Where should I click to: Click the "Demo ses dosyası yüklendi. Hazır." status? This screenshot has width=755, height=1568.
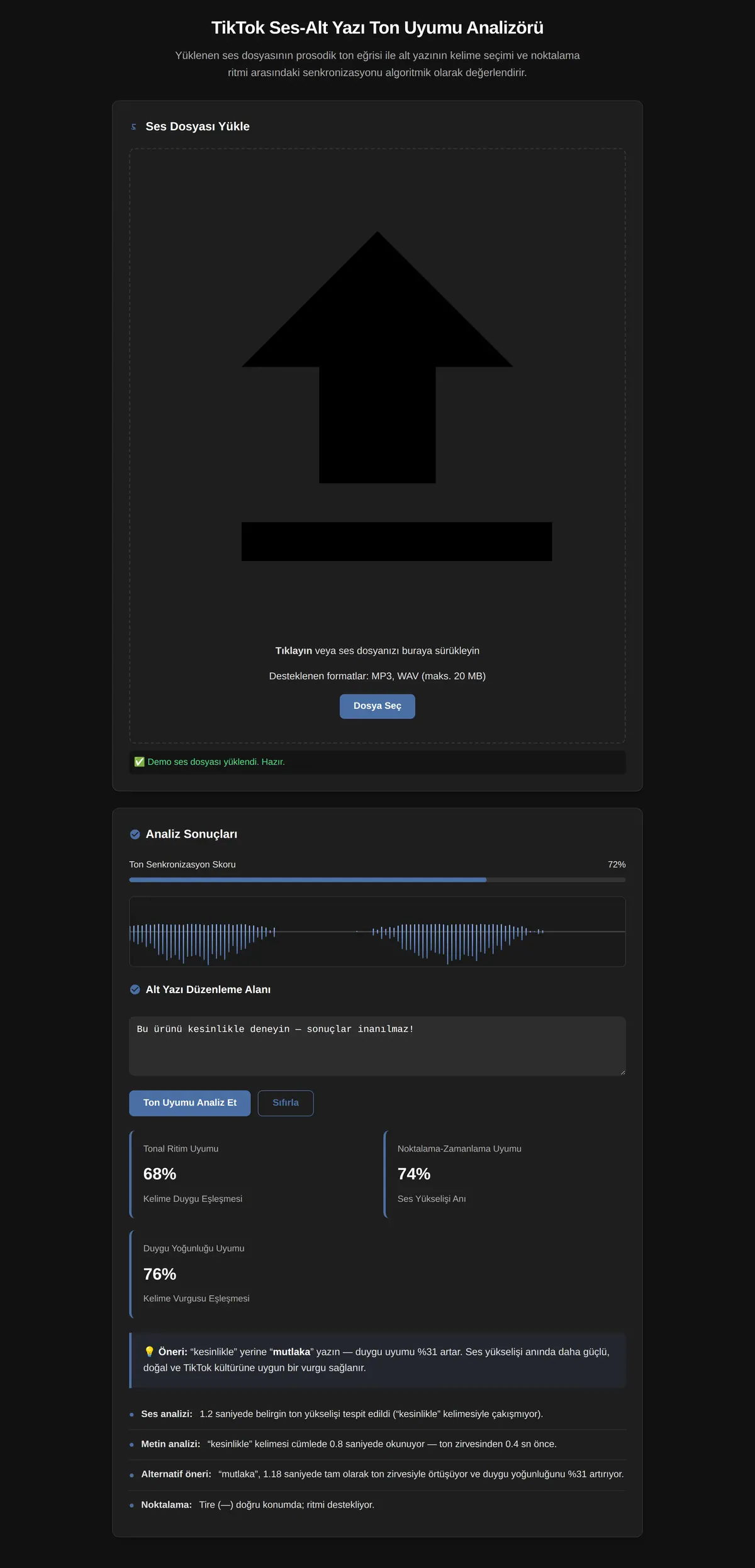point(216,762)
